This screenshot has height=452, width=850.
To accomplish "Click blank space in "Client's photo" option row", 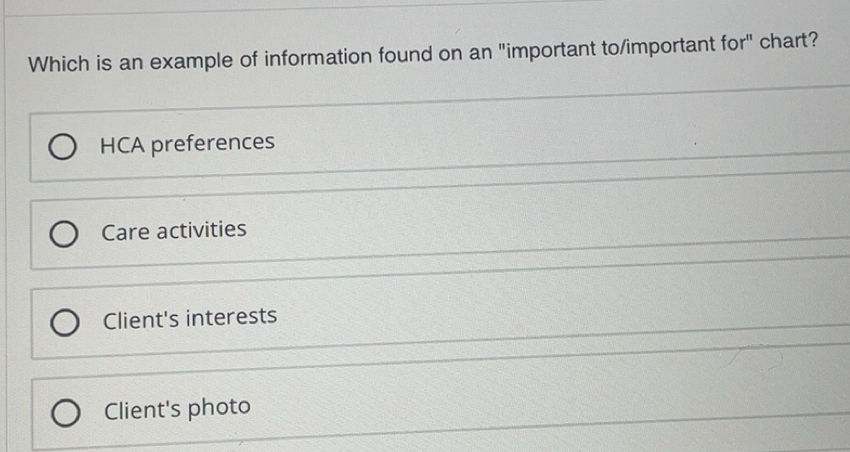I will coord(560,410).
